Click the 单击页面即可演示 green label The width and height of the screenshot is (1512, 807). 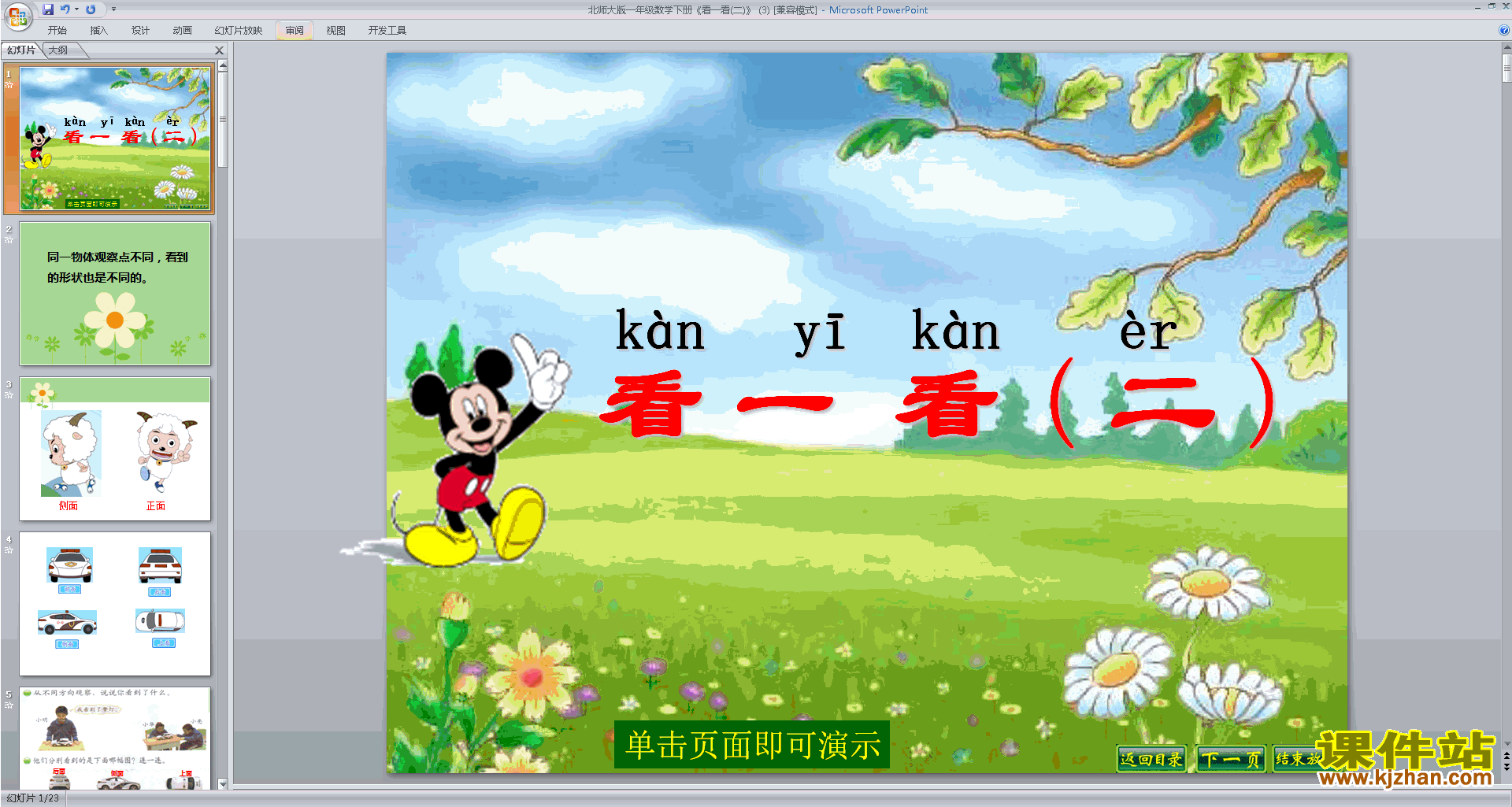pos(752,744)
